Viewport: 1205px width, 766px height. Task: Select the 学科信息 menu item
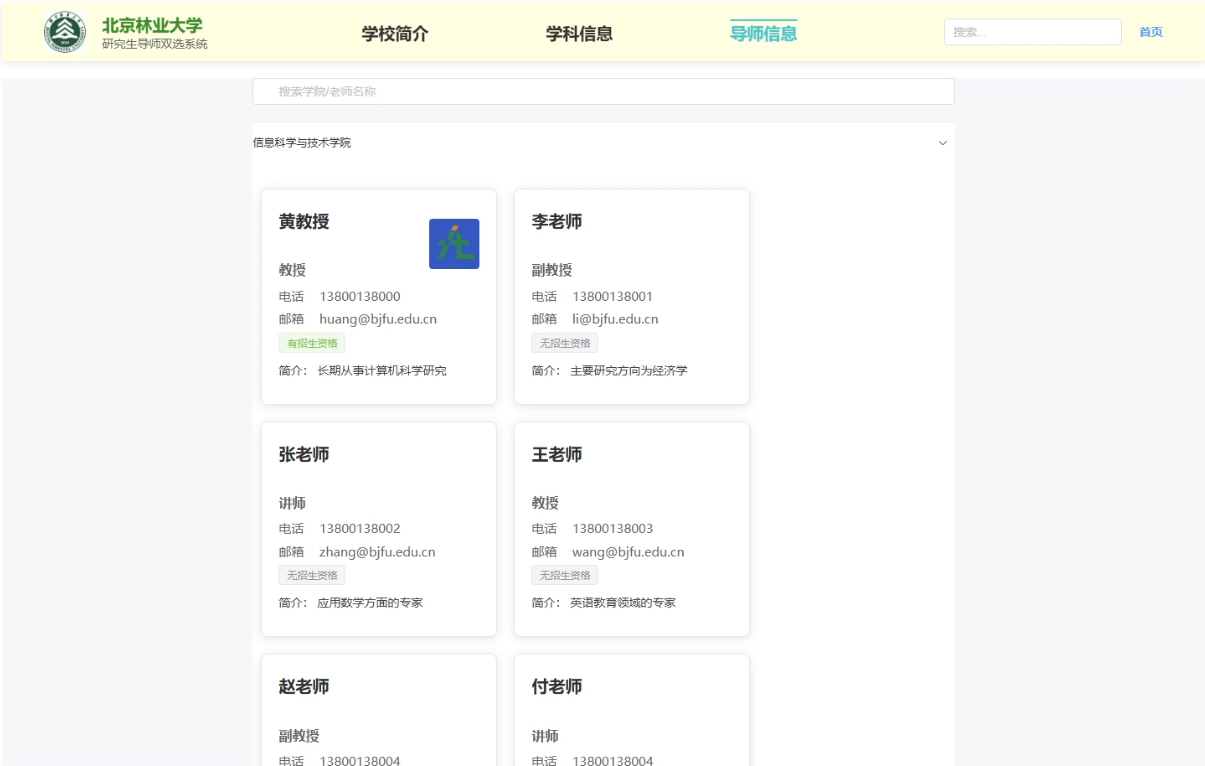coord(578,32)
